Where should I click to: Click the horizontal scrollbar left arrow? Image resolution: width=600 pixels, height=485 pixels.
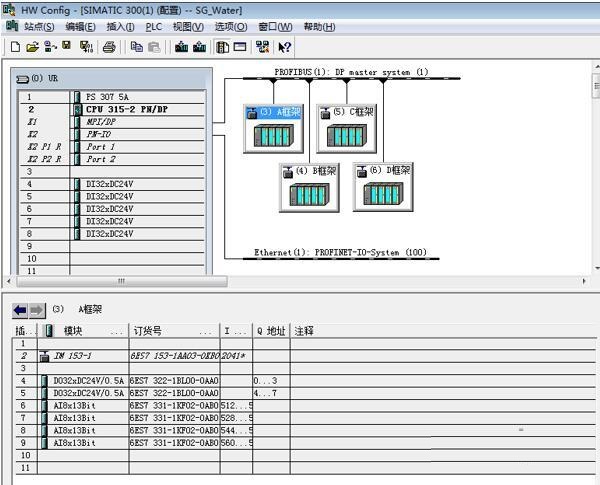(9, 281)
